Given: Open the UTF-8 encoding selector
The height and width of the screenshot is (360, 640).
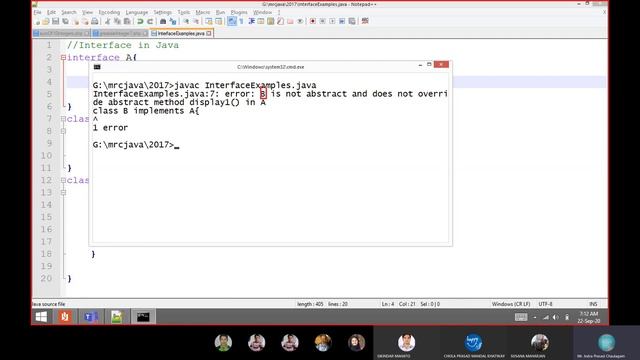Looking at the screenshot, I should click(x=545, y=304).
